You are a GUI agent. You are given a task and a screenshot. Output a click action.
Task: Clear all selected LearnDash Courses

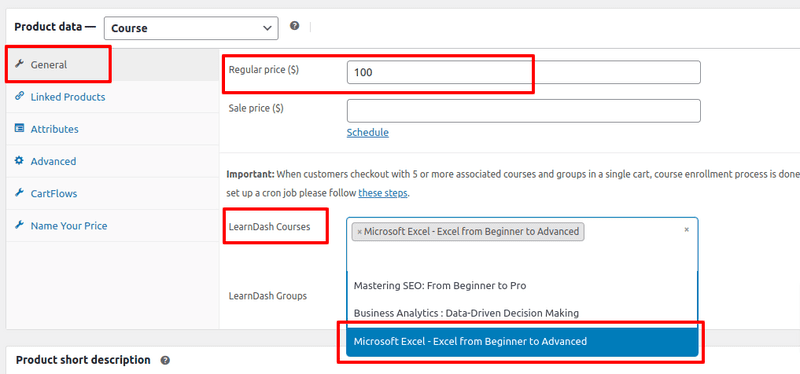pyautogui.click(x=687, y=230)
